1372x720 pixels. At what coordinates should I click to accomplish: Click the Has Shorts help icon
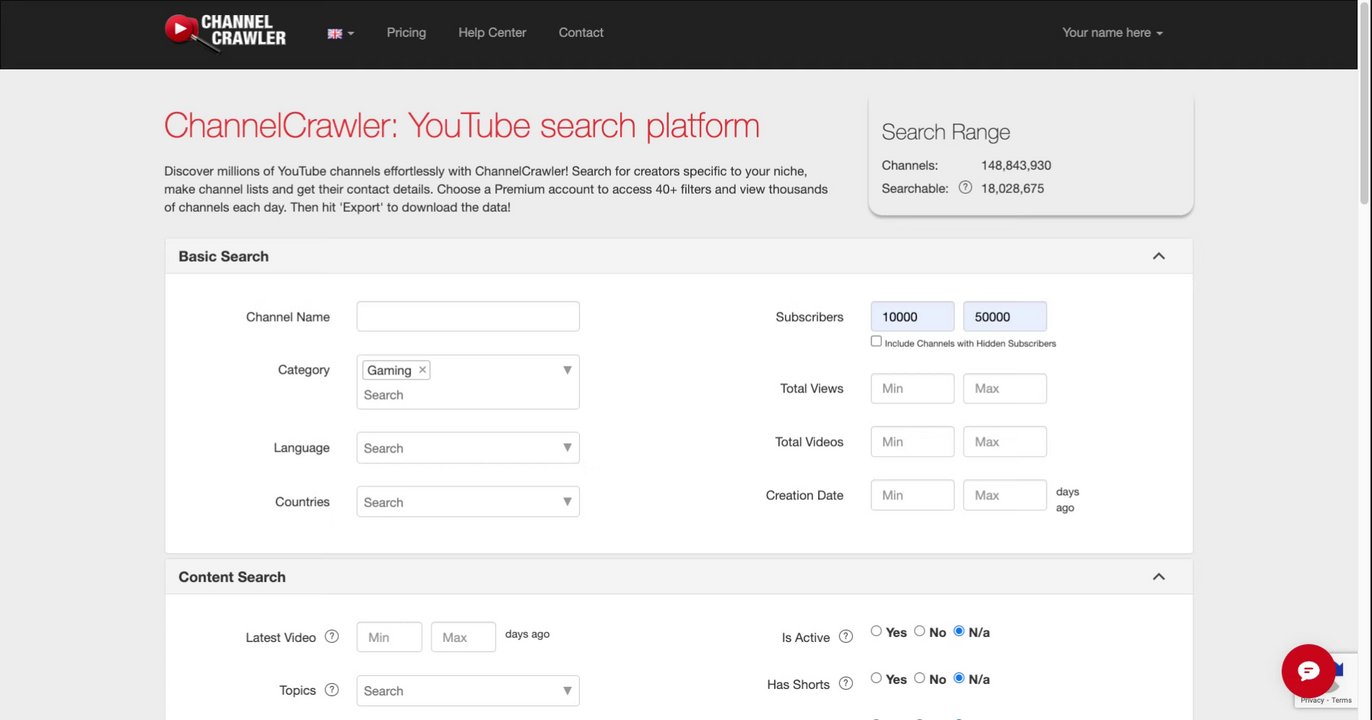click(846, 684)
